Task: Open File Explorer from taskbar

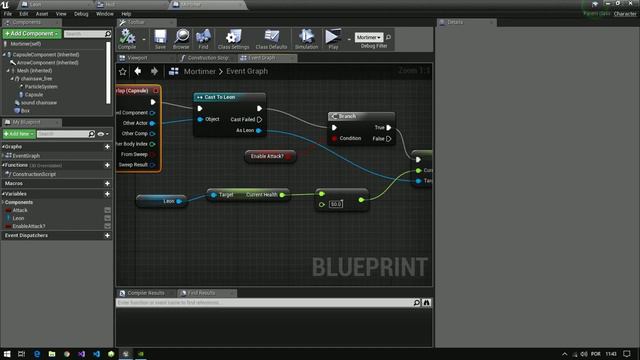Action: click(52, 354)
